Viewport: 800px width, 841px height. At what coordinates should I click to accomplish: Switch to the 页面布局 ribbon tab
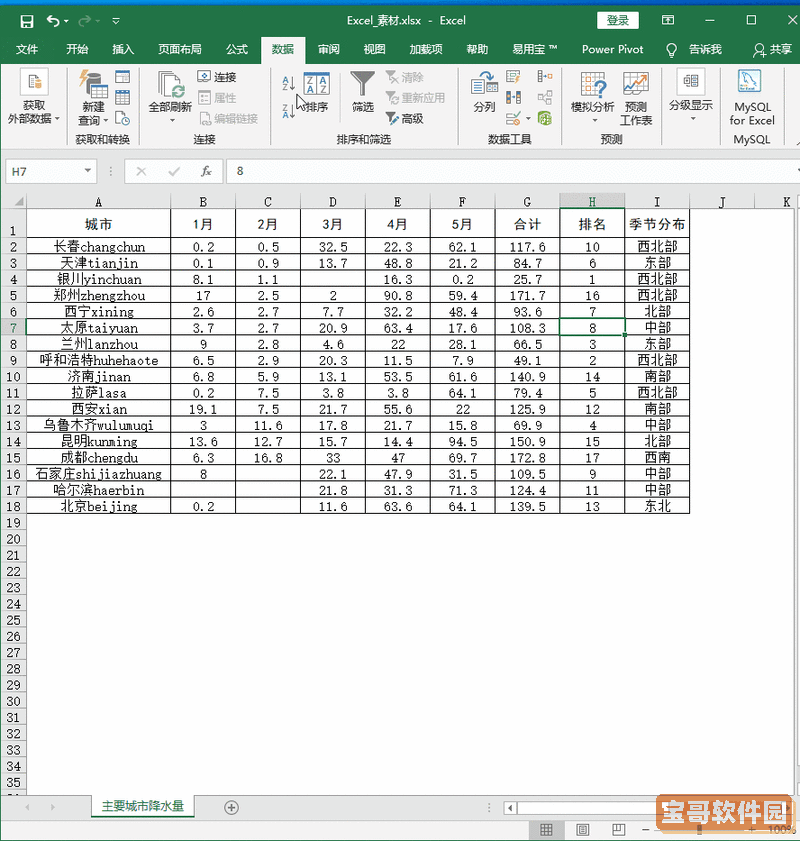click(x=180, y=49)
